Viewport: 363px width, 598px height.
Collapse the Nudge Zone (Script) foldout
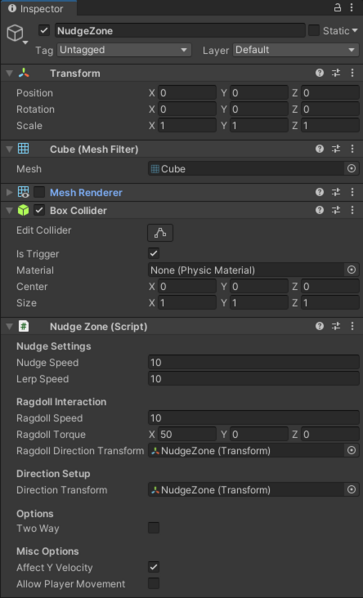tap(9, 326)
